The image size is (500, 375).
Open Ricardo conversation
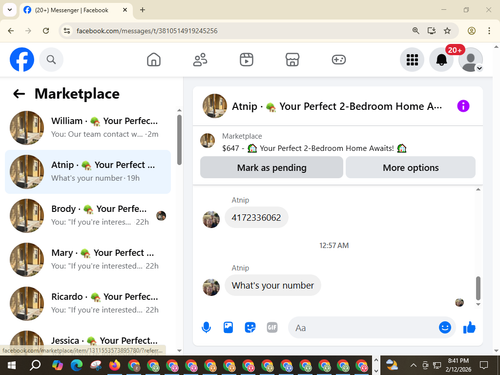coord(88,304)
